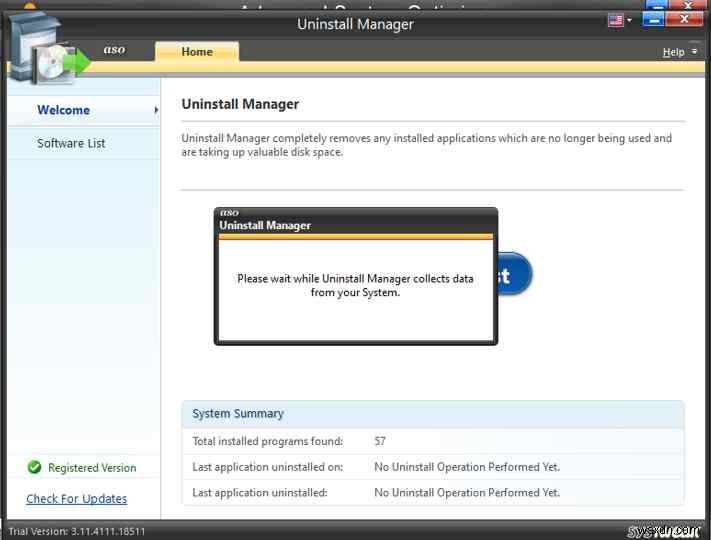The height and width of the screenshot is (540, 711).
Task: Click the System Summary header
Action: coord(433,414)
